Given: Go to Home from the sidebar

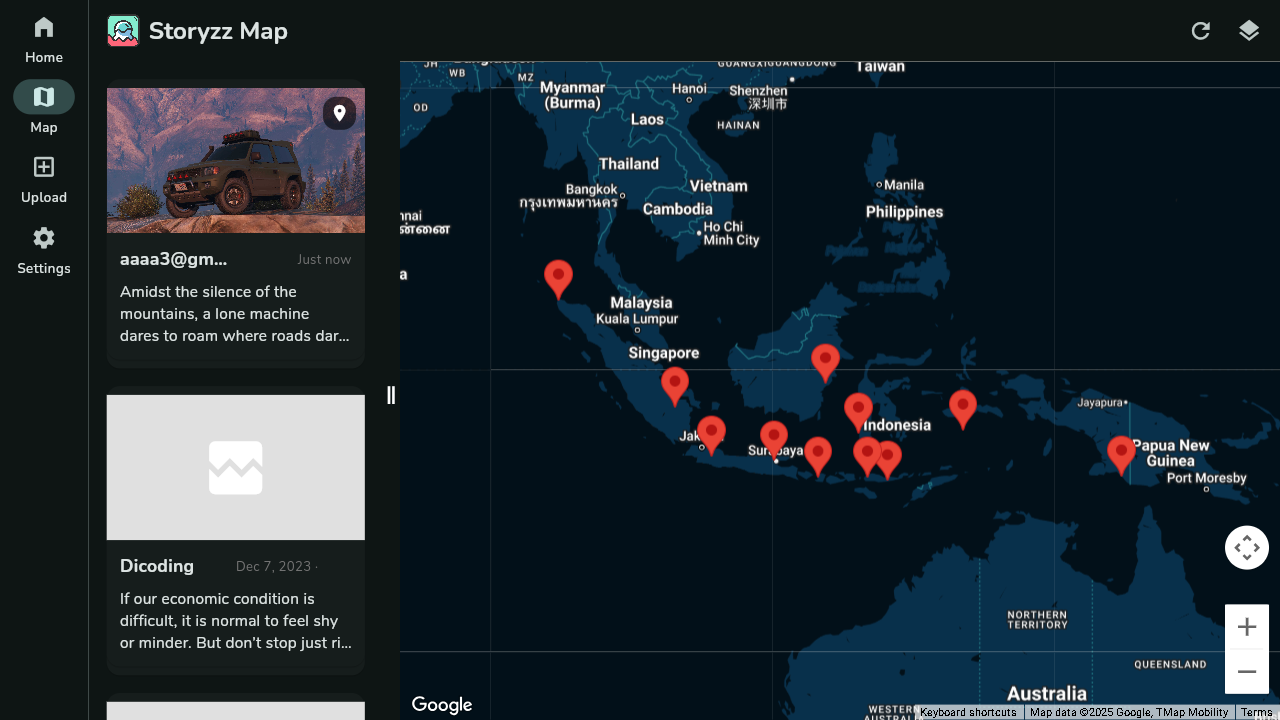Looking at the screenshot, I should (43, 38).
